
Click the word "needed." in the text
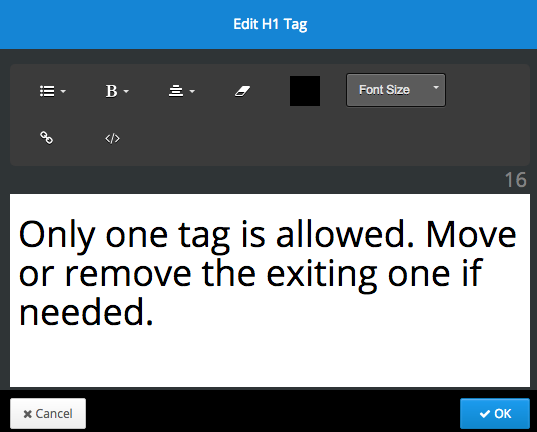point(86,312)
